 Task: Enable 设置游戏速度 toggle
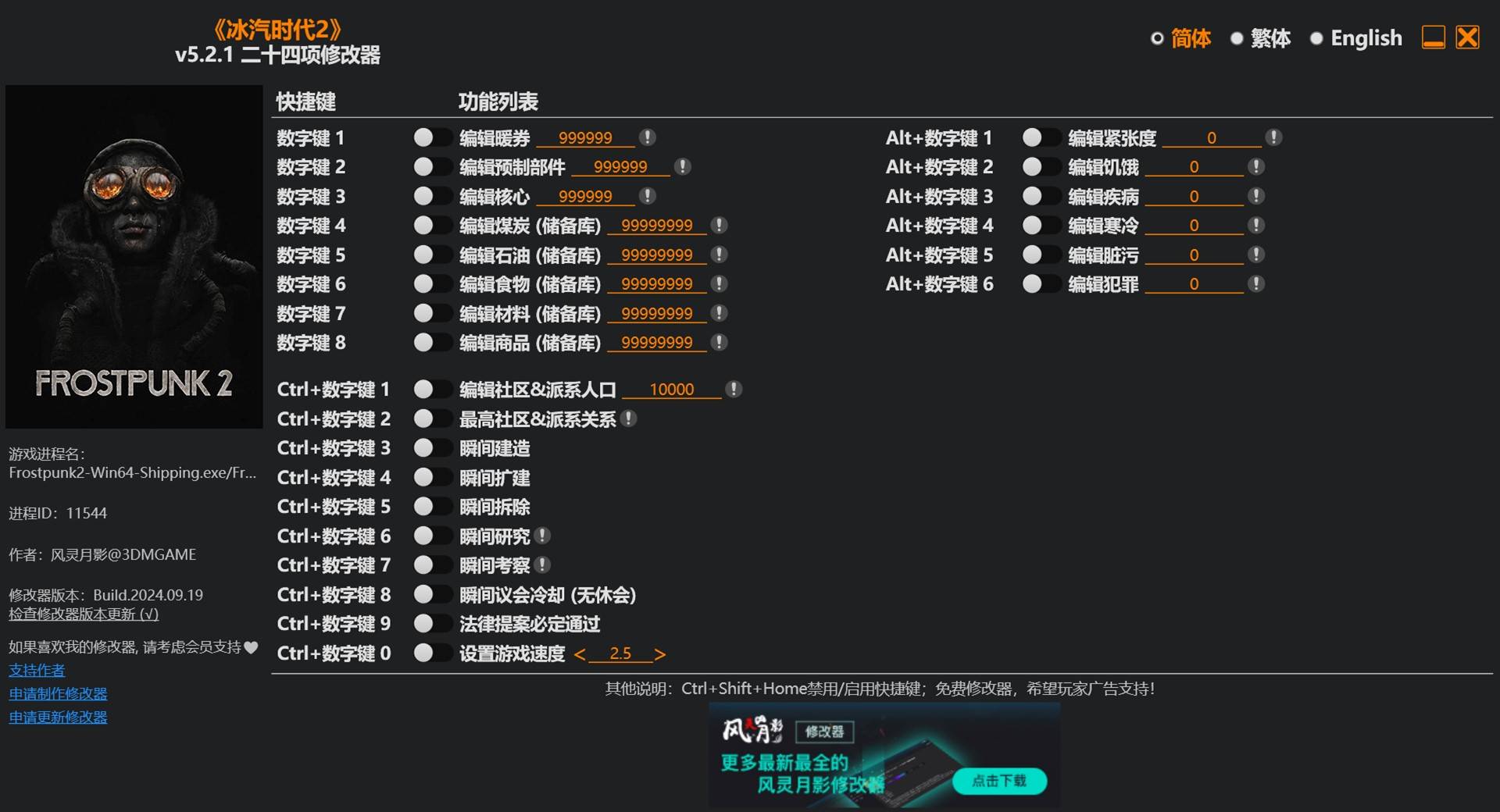point(432,653)
